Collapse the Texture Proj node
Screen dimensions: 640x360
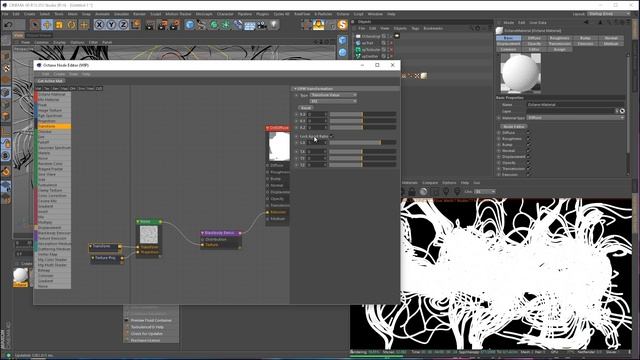click(93, 258)
